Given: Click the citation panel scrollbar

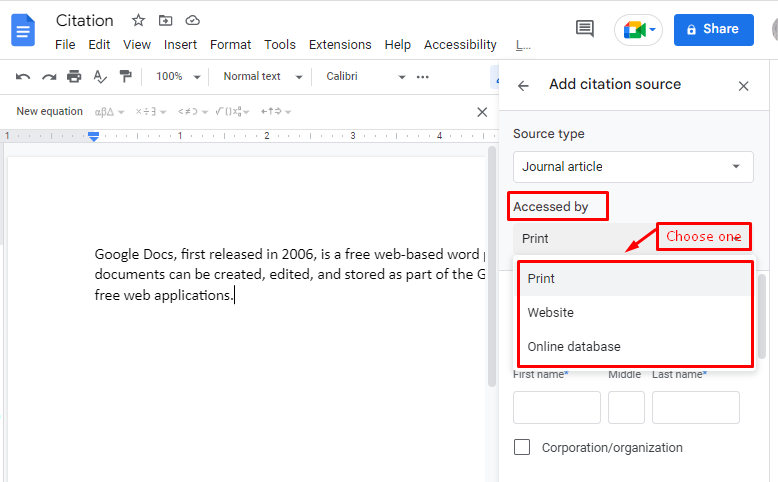Looking at the screenshot, I should click(762, 316).
